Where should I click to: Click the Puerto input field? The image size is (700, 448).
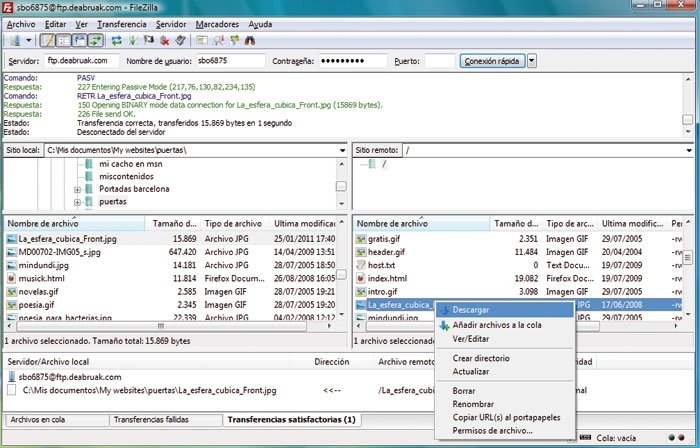(x=439, y=61)
